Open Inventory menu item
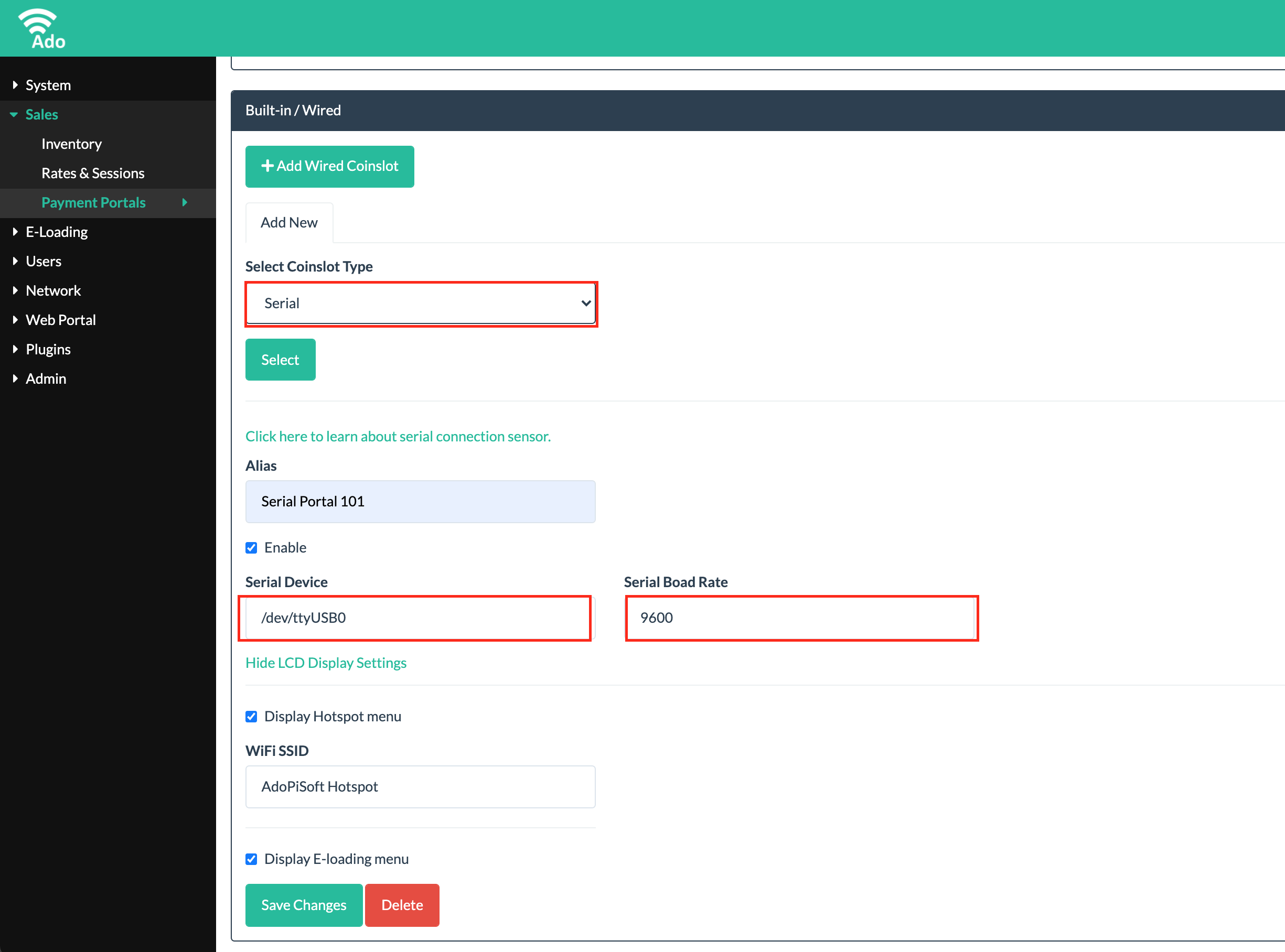The image size is (1285, 952). (72, 143)
